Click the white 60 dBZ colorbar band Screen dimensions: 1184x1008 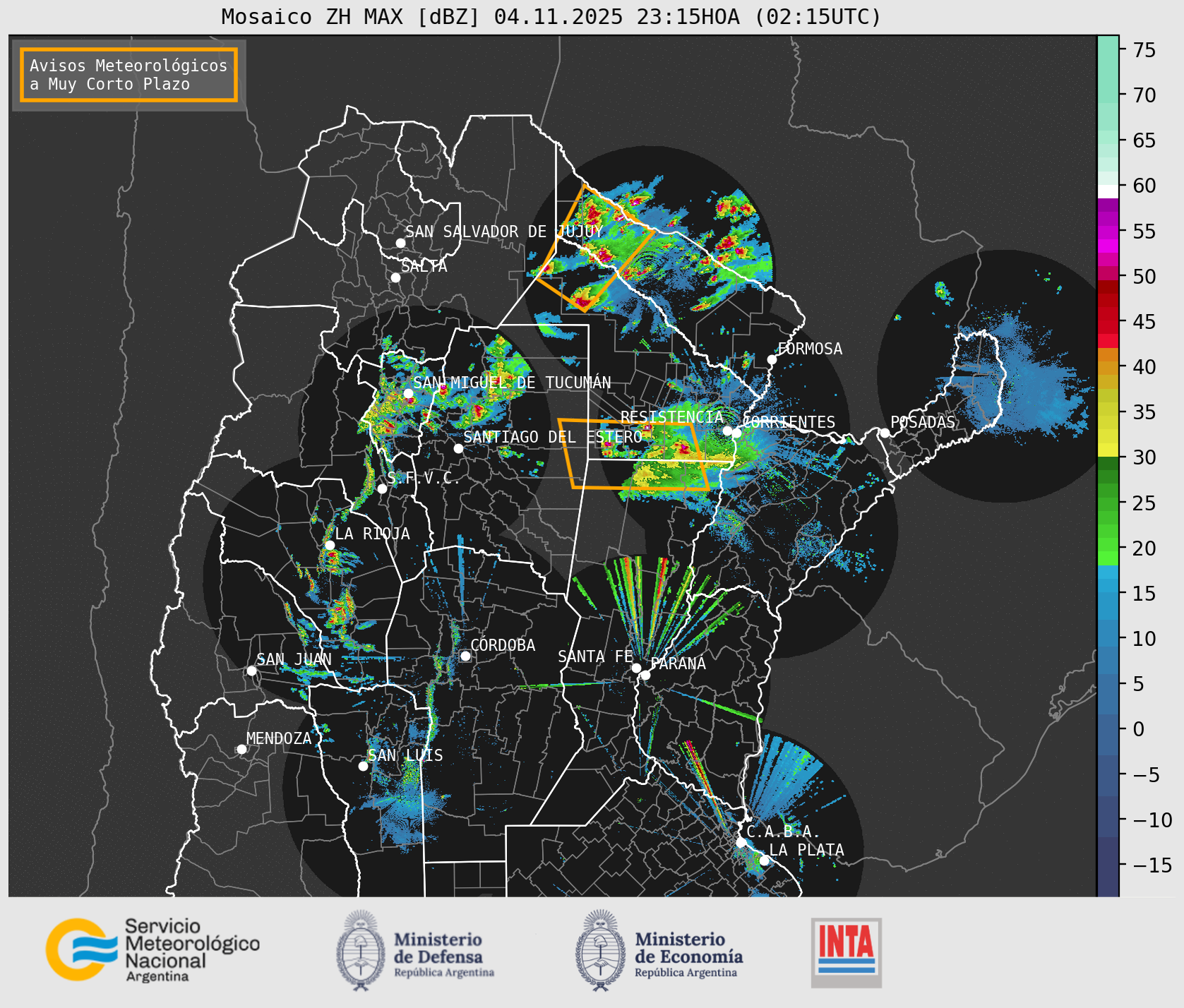click(1108, 191)
